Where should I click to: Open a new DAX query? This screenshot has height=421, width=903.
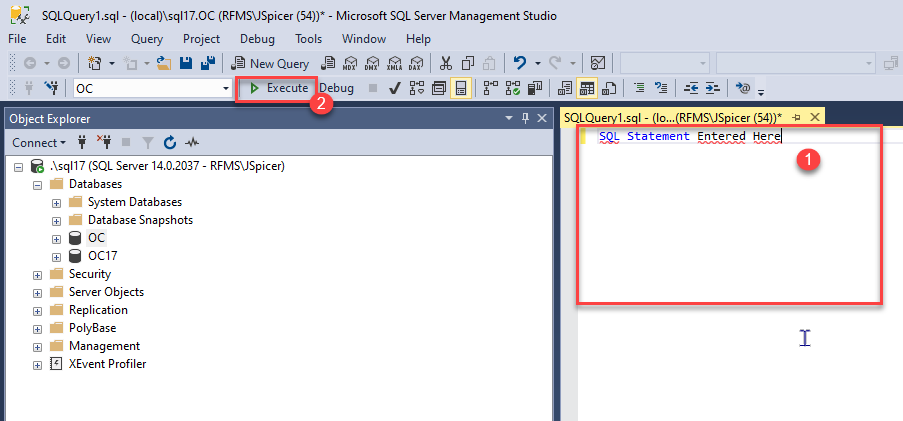coord(416,63)
